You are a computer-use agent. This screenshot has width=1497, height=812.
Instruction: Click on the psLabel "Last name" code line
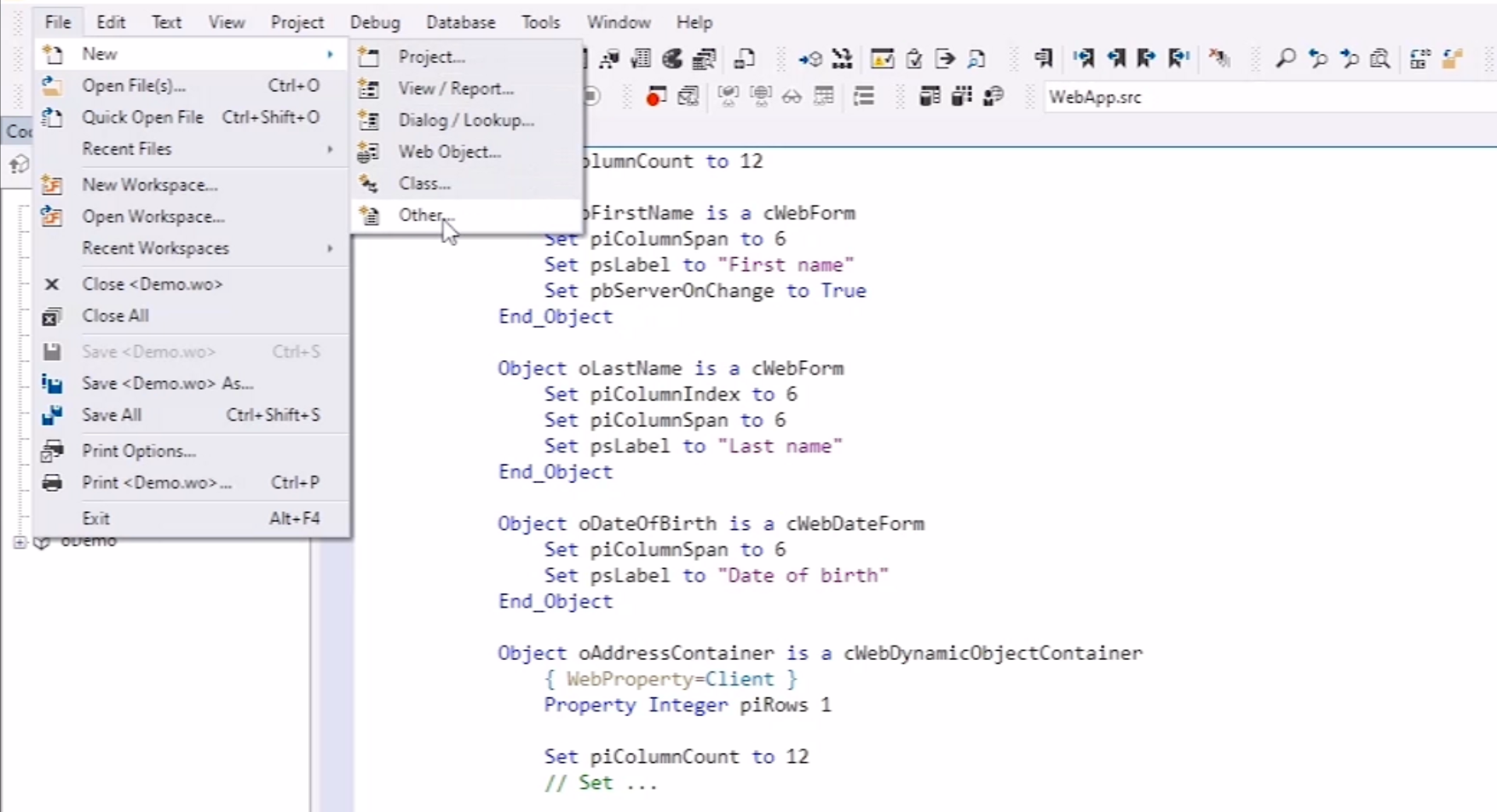(x=692, y=447)
